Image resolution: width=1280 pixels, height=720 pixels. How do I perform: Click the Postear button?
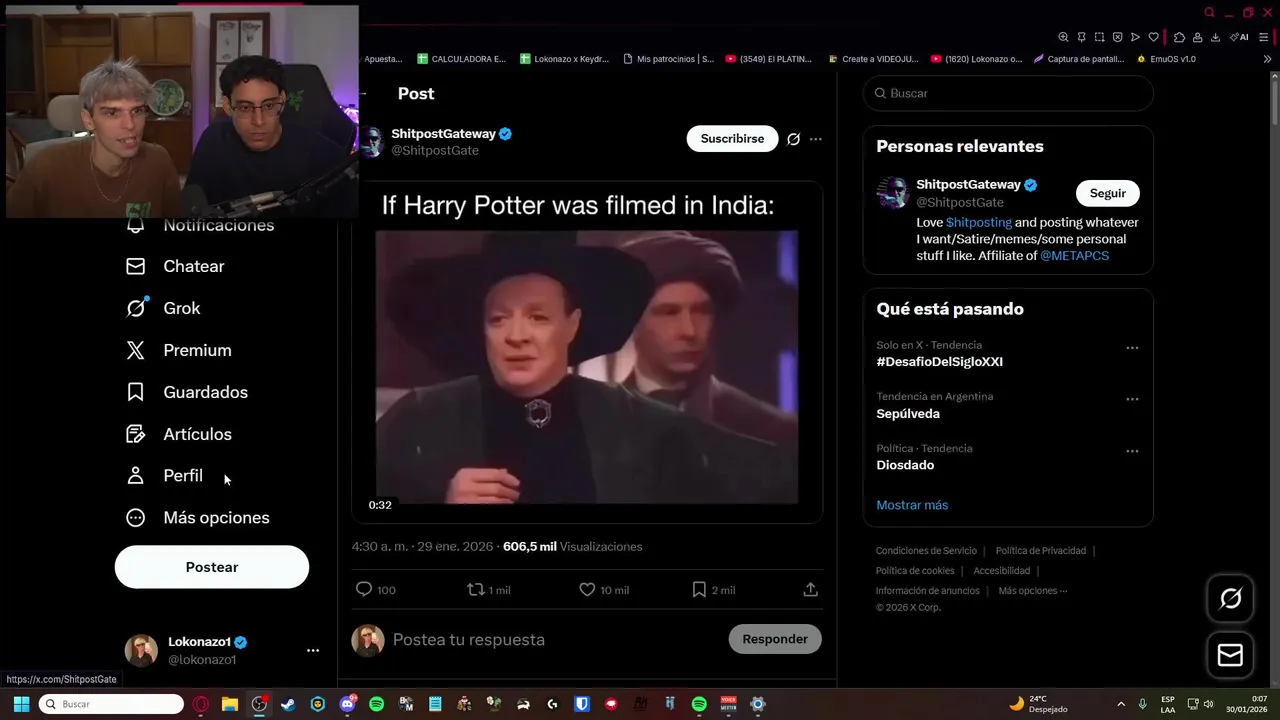[x=212, y=567]
